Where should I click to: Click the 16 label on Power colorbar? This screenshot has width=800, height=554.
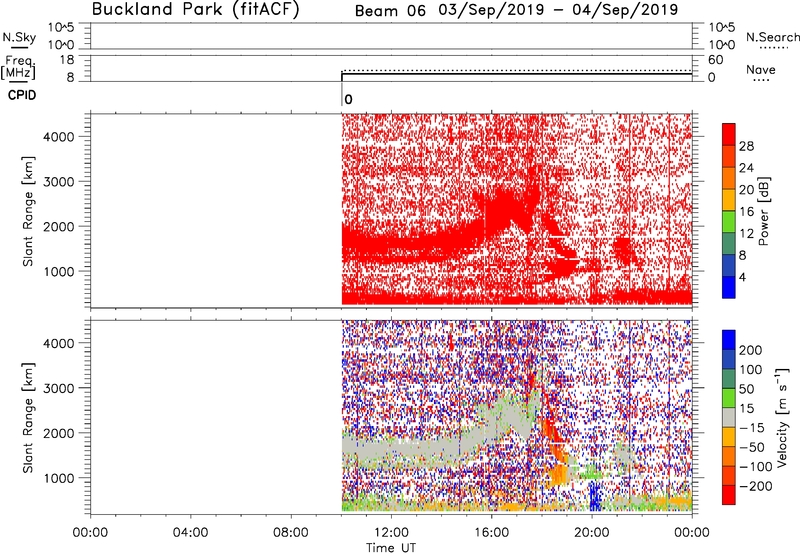(x=746, y=212)
